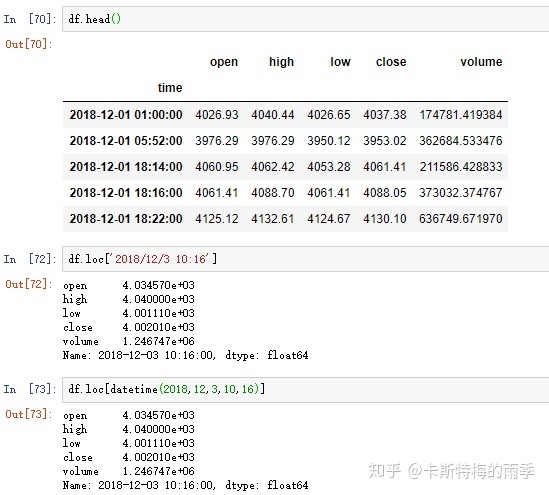Click the Out[72] open 4.034570e+03 line
The width and height of the screenshot is (549, 495).
tap(129, 285)
